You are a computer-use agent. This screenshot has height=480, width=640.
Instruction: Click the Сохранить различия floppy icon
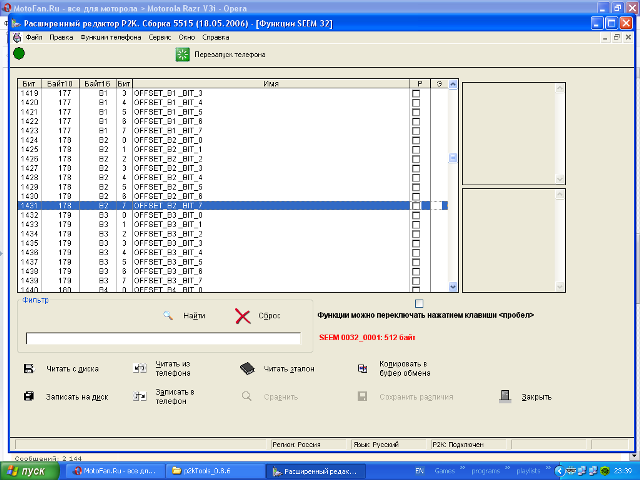pos(362,396)
